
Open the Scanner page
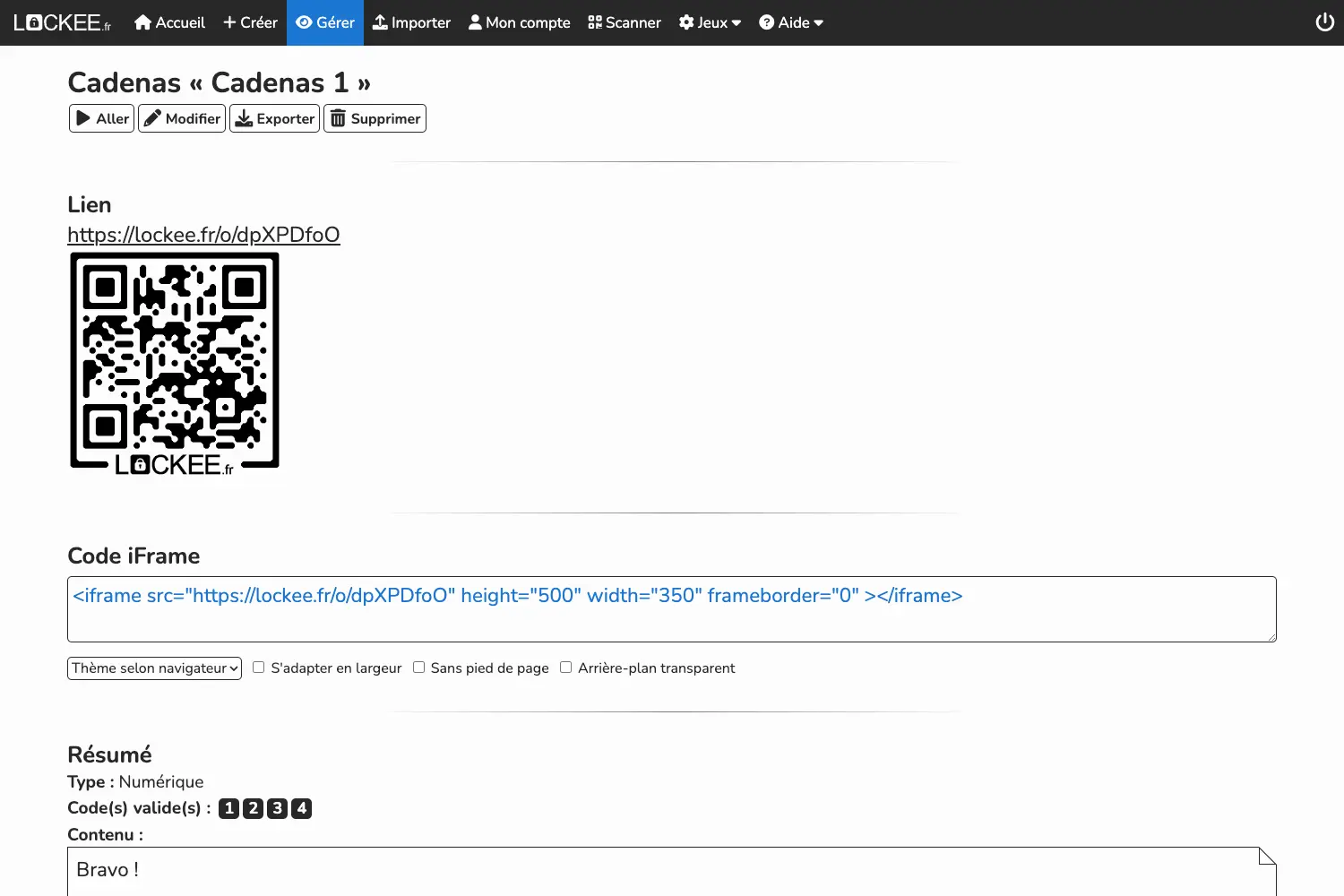[625, 22]
